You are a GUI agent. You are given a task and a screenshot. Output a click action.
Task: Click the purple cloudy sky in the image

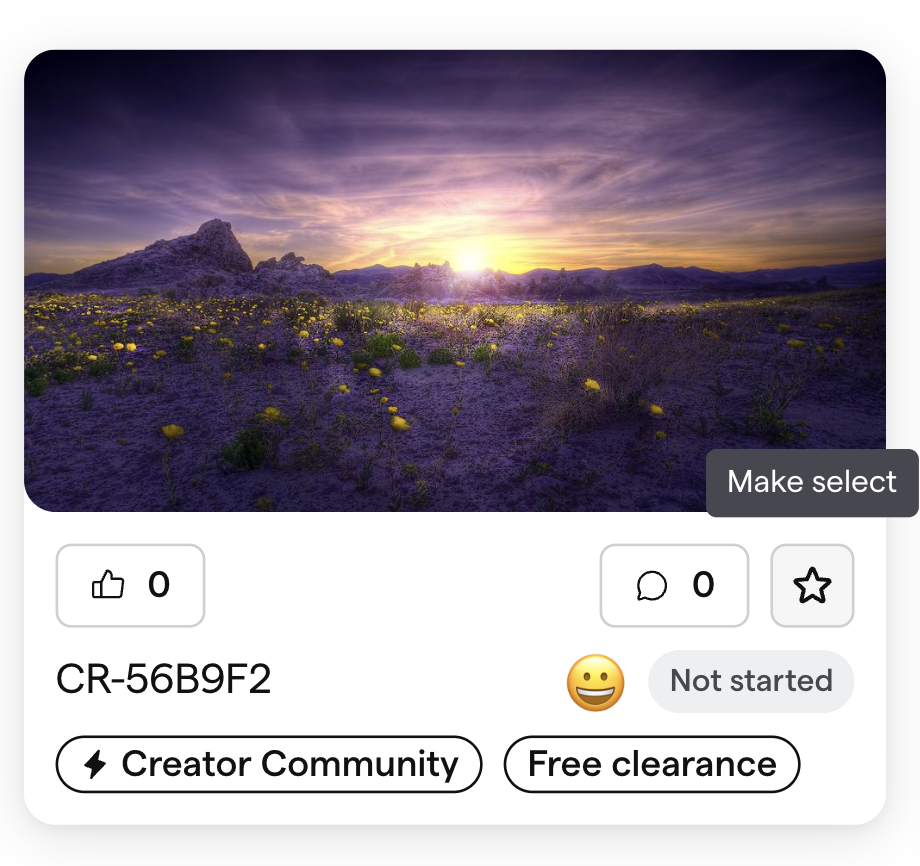coord(455,135)
